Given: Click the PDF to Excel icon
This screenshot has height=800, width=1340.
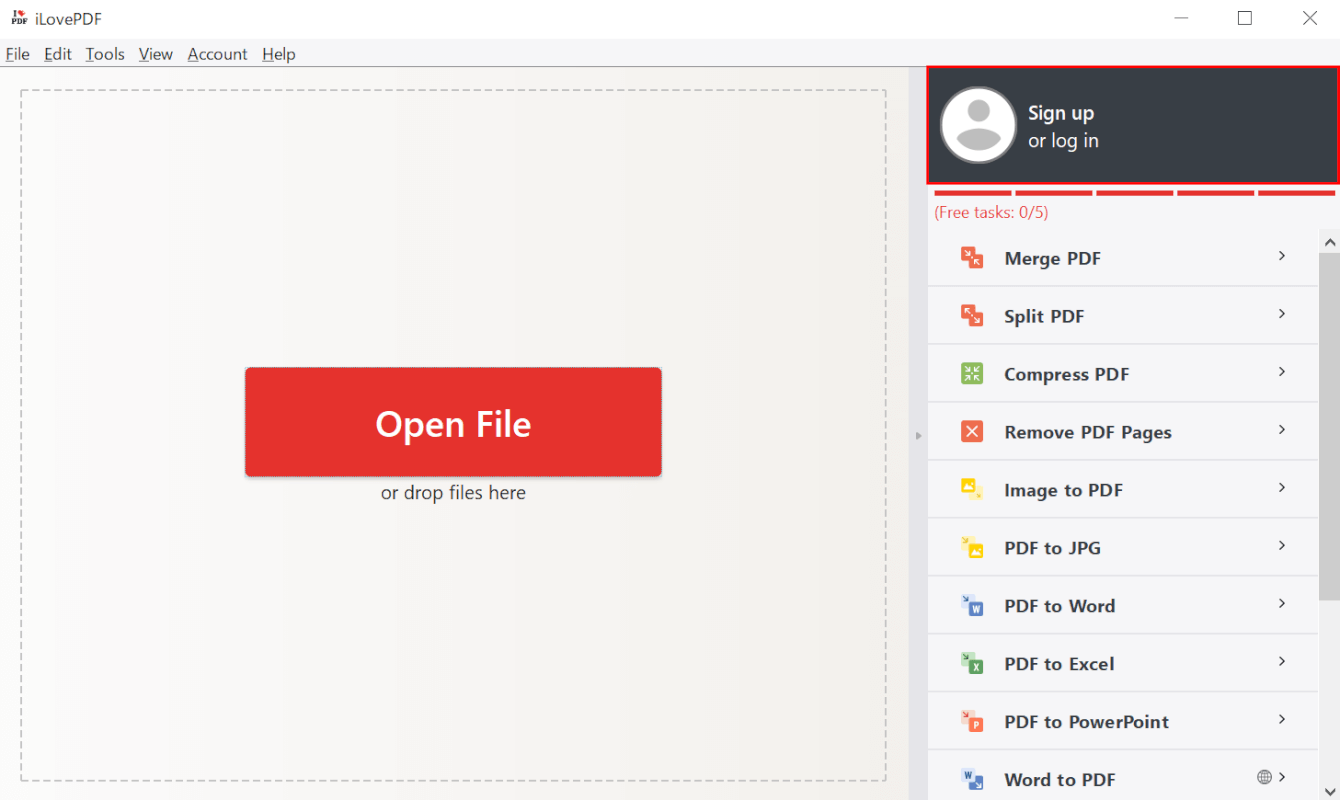Looking at the screenshot, I should pos(971,663).
